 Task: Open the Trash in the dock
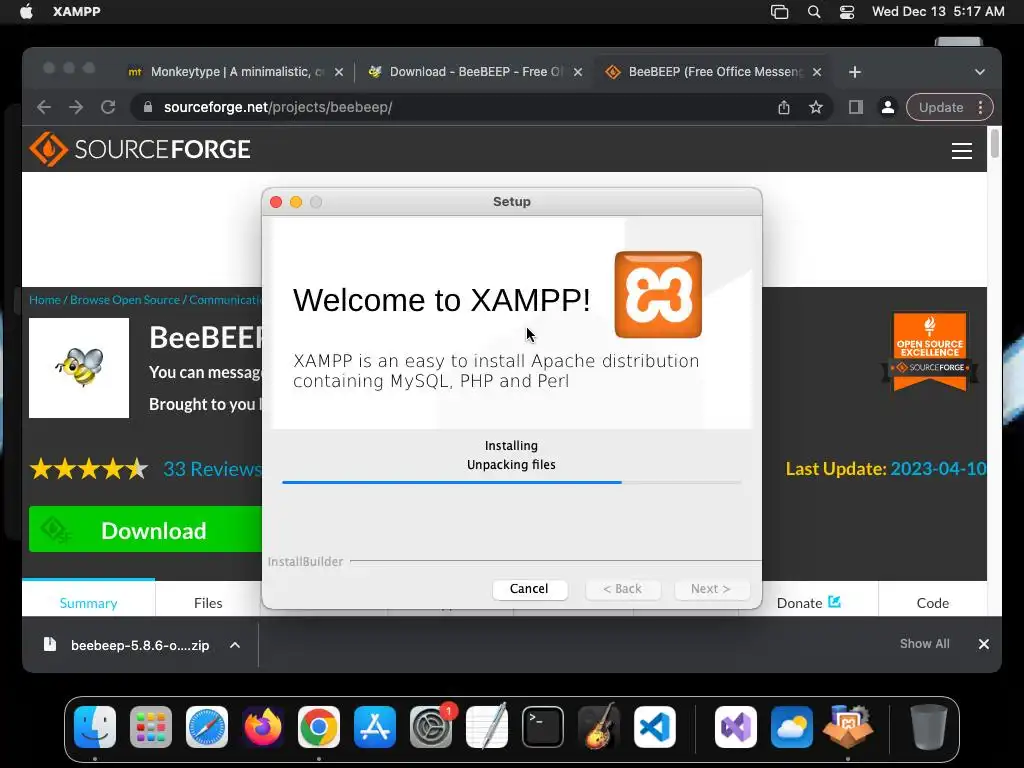tap(929, 727)
